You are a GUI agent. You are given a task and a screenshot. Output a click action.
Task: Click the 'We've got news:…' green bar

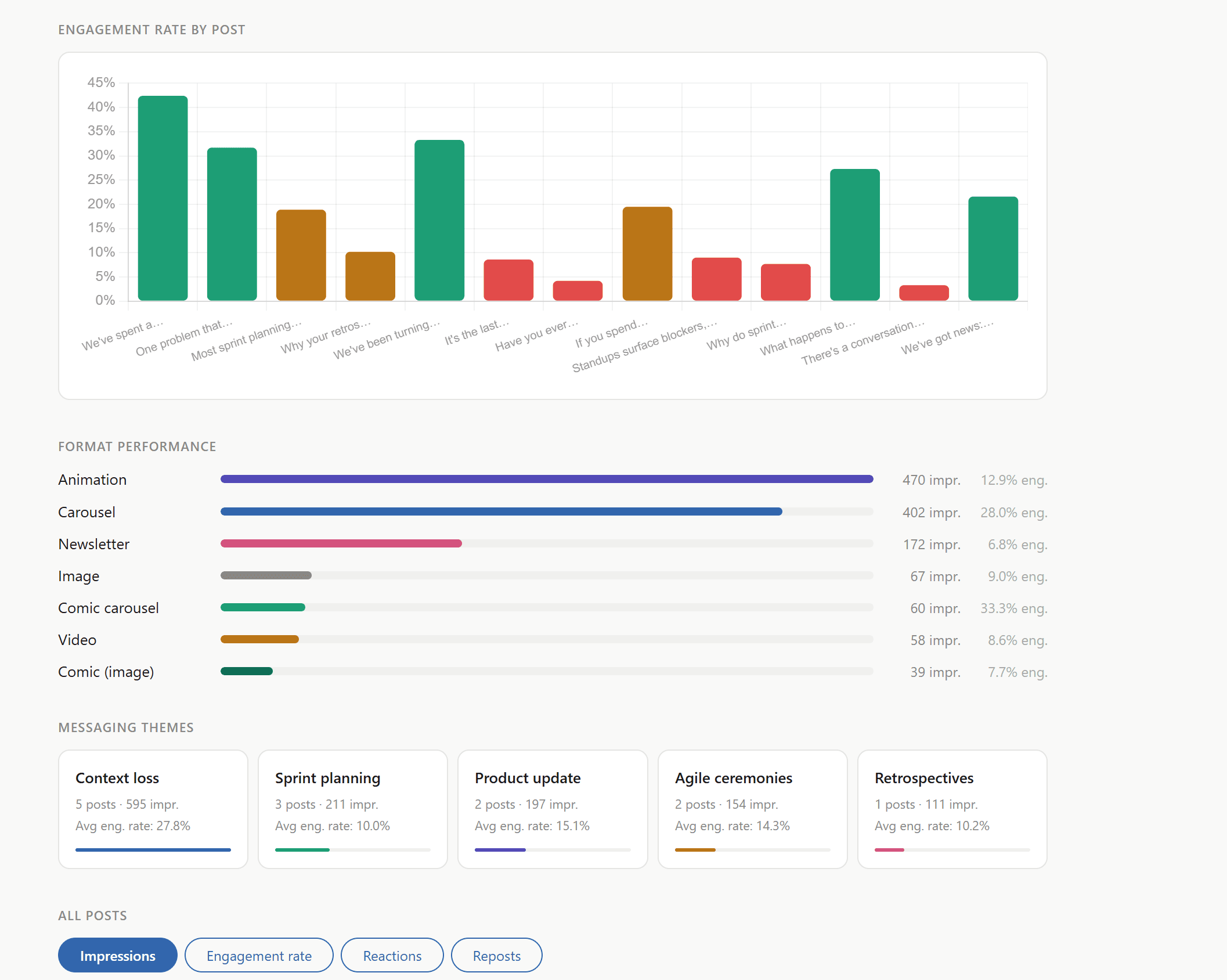point(993,248)
